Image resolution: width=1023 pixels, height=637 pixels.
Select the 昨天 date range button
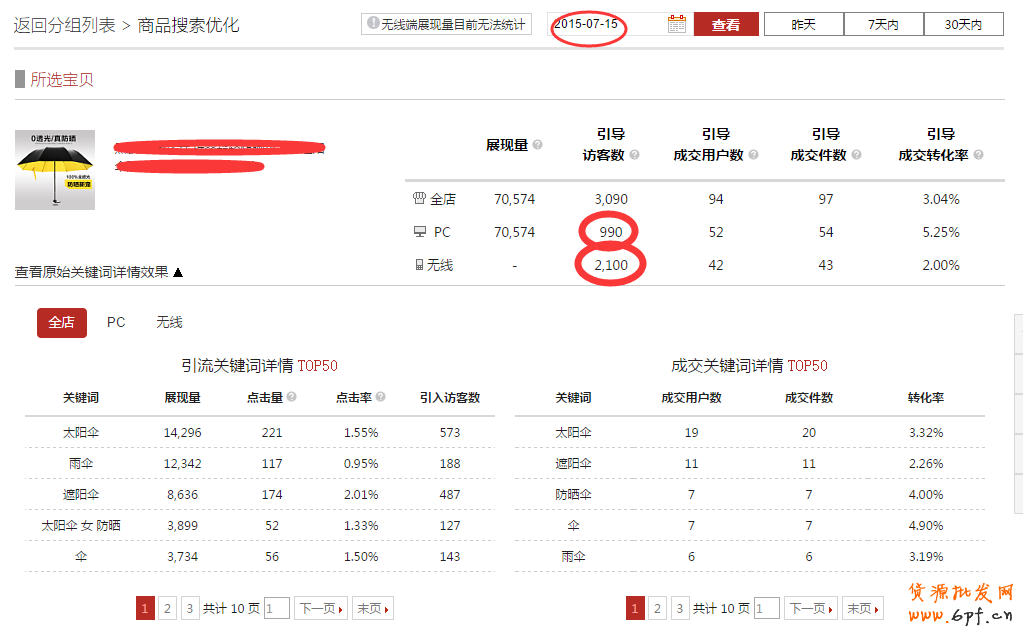803,25
